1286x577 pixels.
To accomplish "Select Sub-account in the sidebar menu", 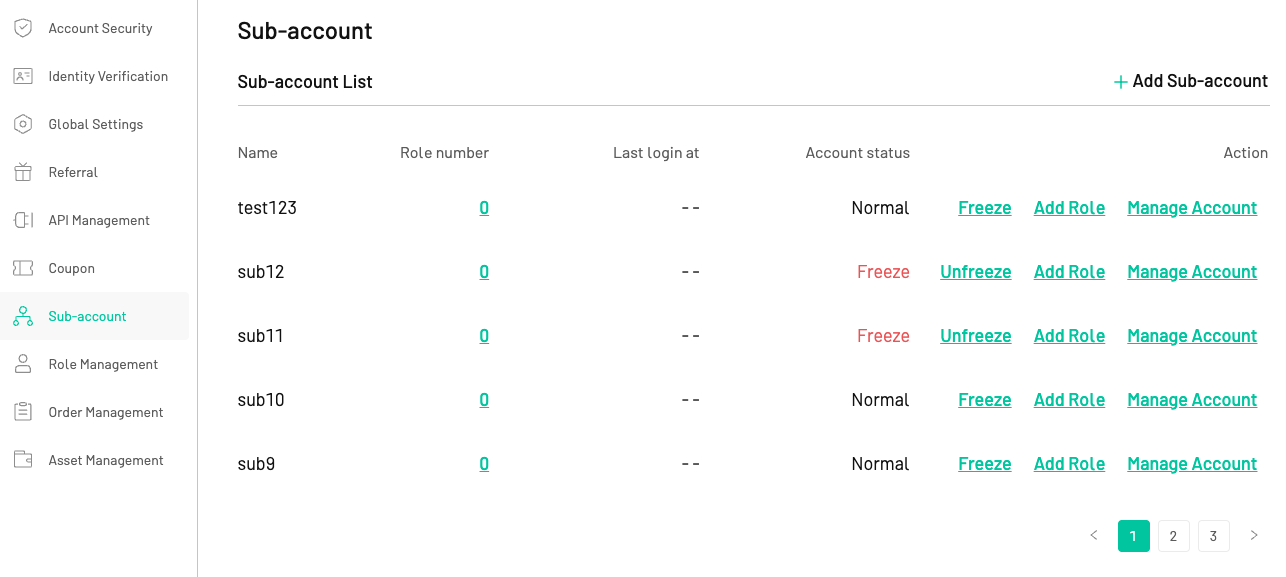I will click(94, 316).
